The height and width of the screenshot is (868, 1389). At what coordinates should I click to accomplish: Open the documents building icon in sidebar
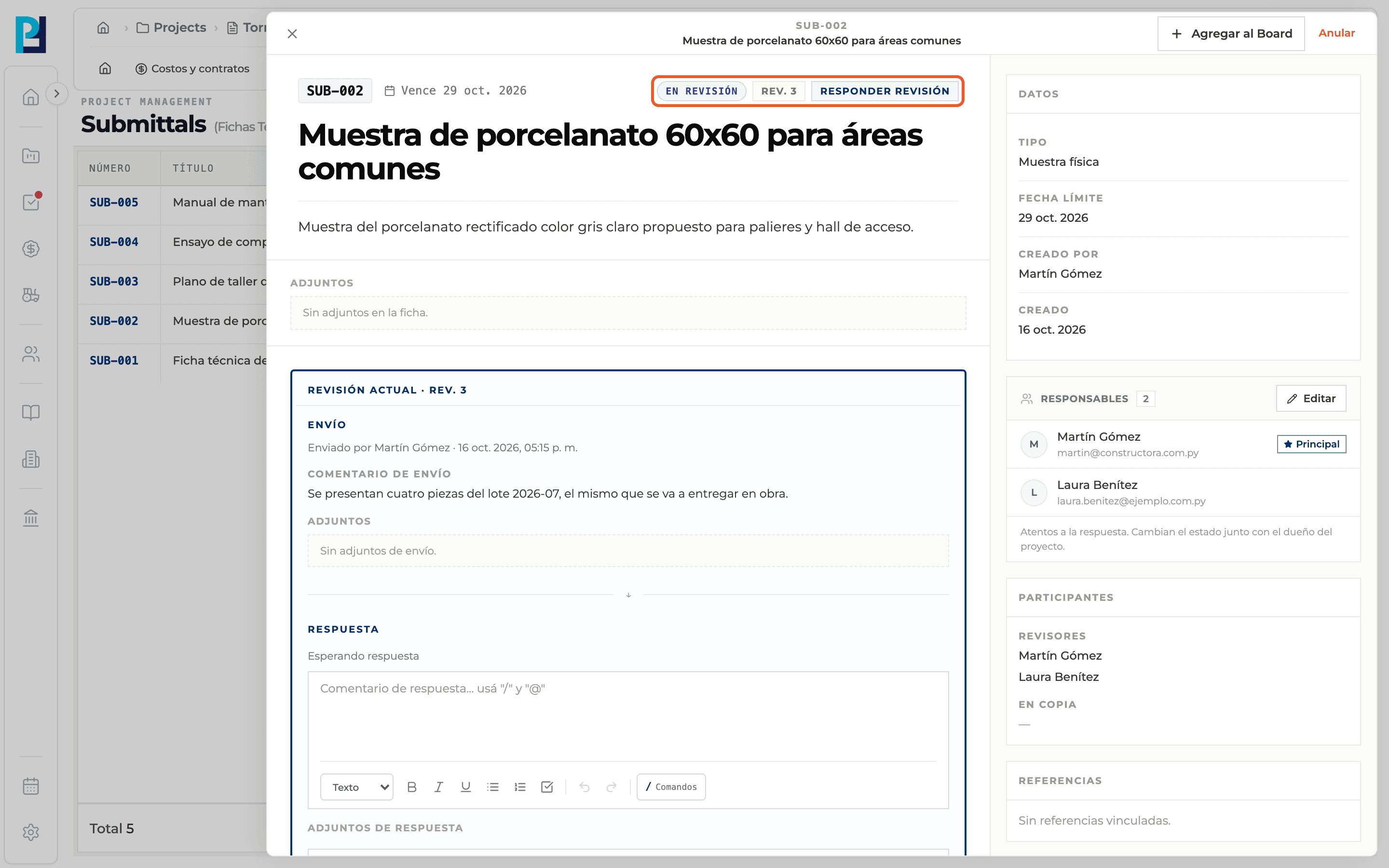point(30,459)
